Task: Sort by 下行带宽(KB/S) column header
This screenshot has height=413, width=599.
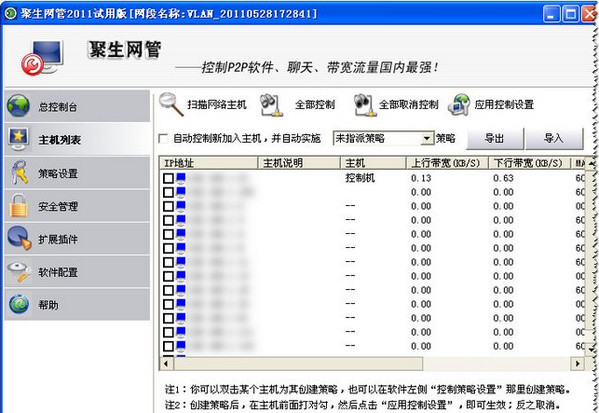Action: click(529, 163)
